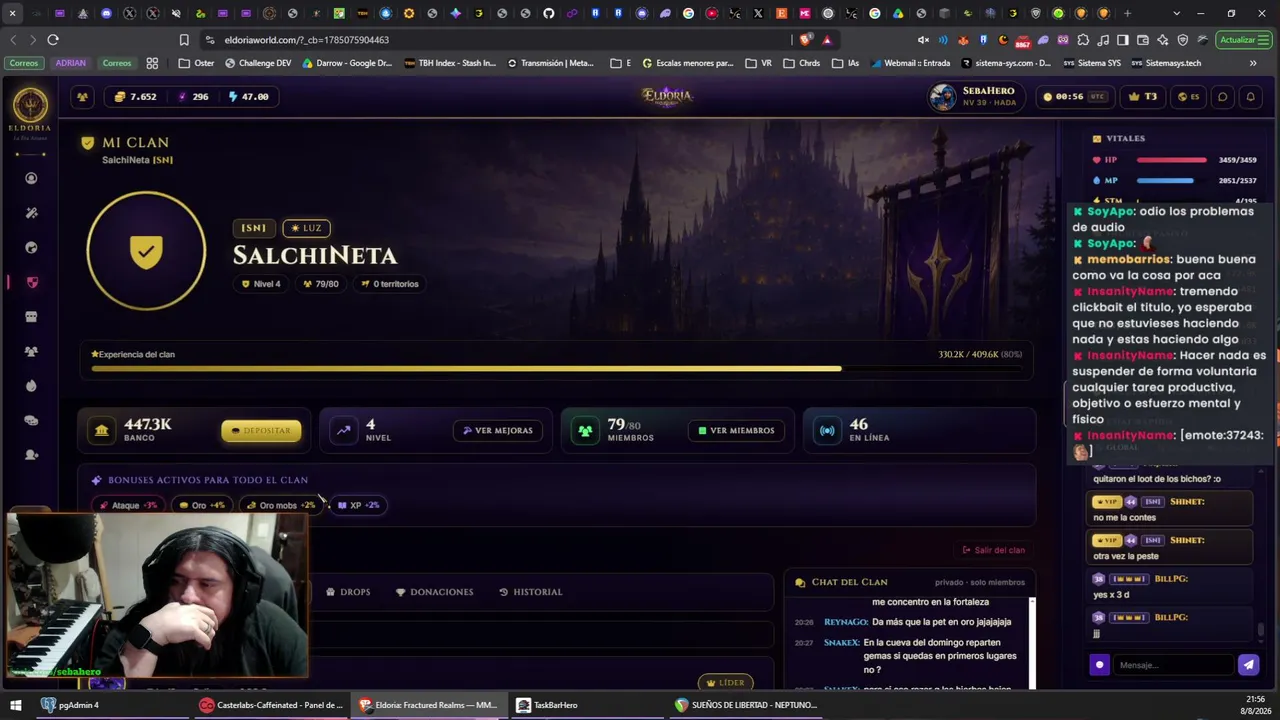
Task: Select the pink clan shield sidebar icon
Action: coord(31,282)
